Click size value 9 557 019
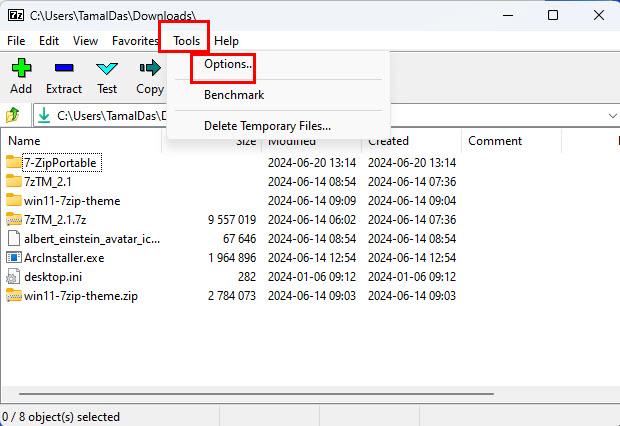This screenshot has height=426, width=620. 232,220
